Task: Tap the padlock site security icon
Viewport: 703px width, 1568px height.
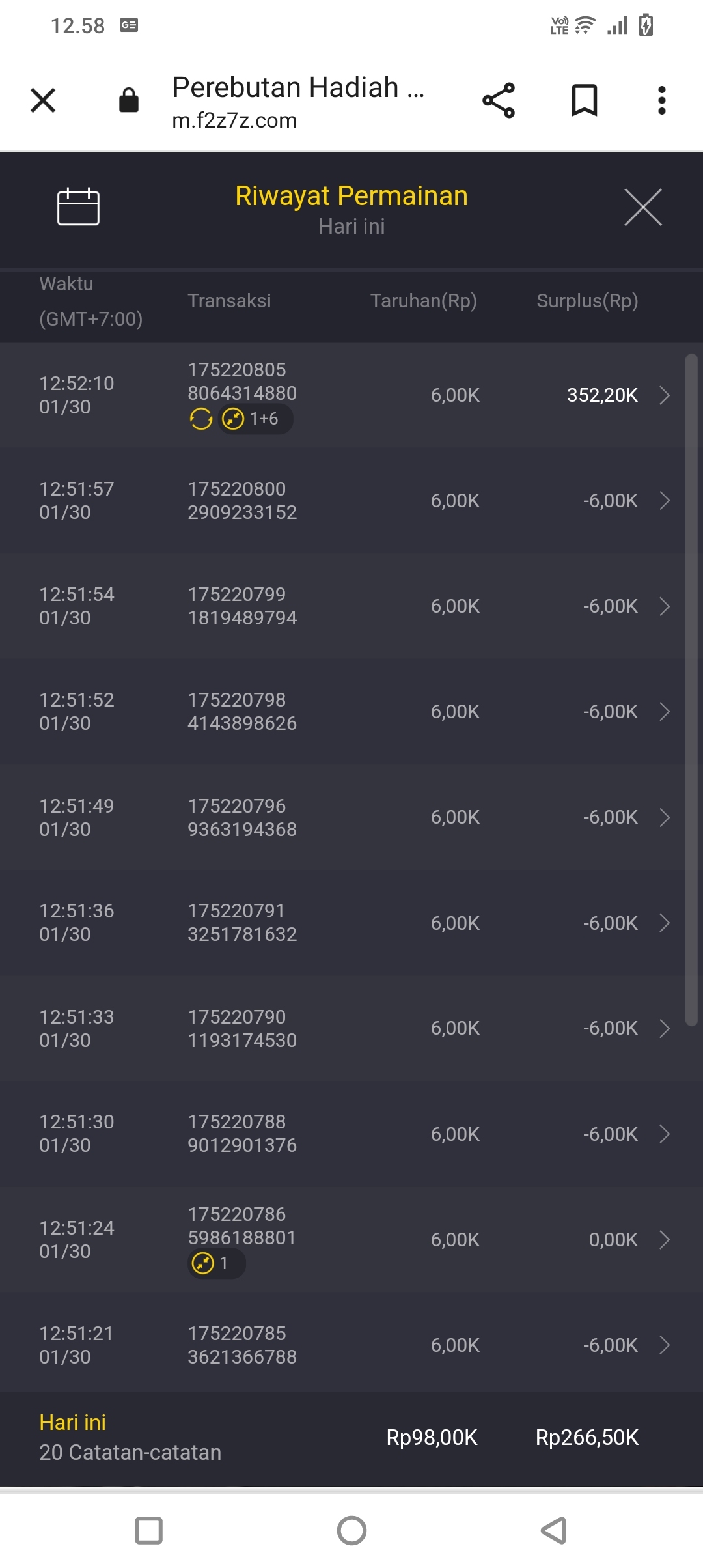Action: coord(129,100)
